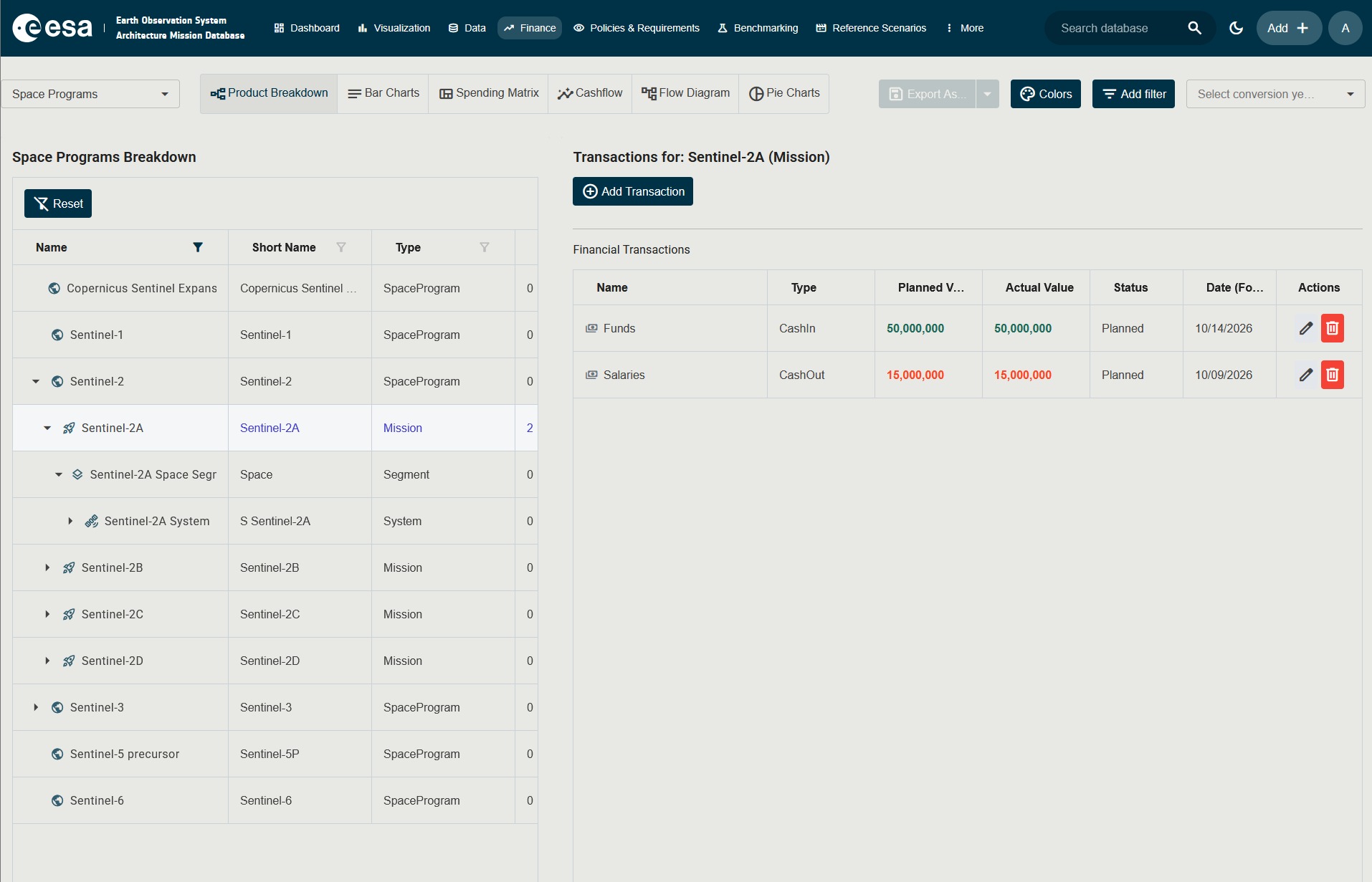Image resolution: width=1372 pixels, height=882 pixels.
Task: Collapse the Sentinel-2A mission row
Action: (x=47, y=428)
